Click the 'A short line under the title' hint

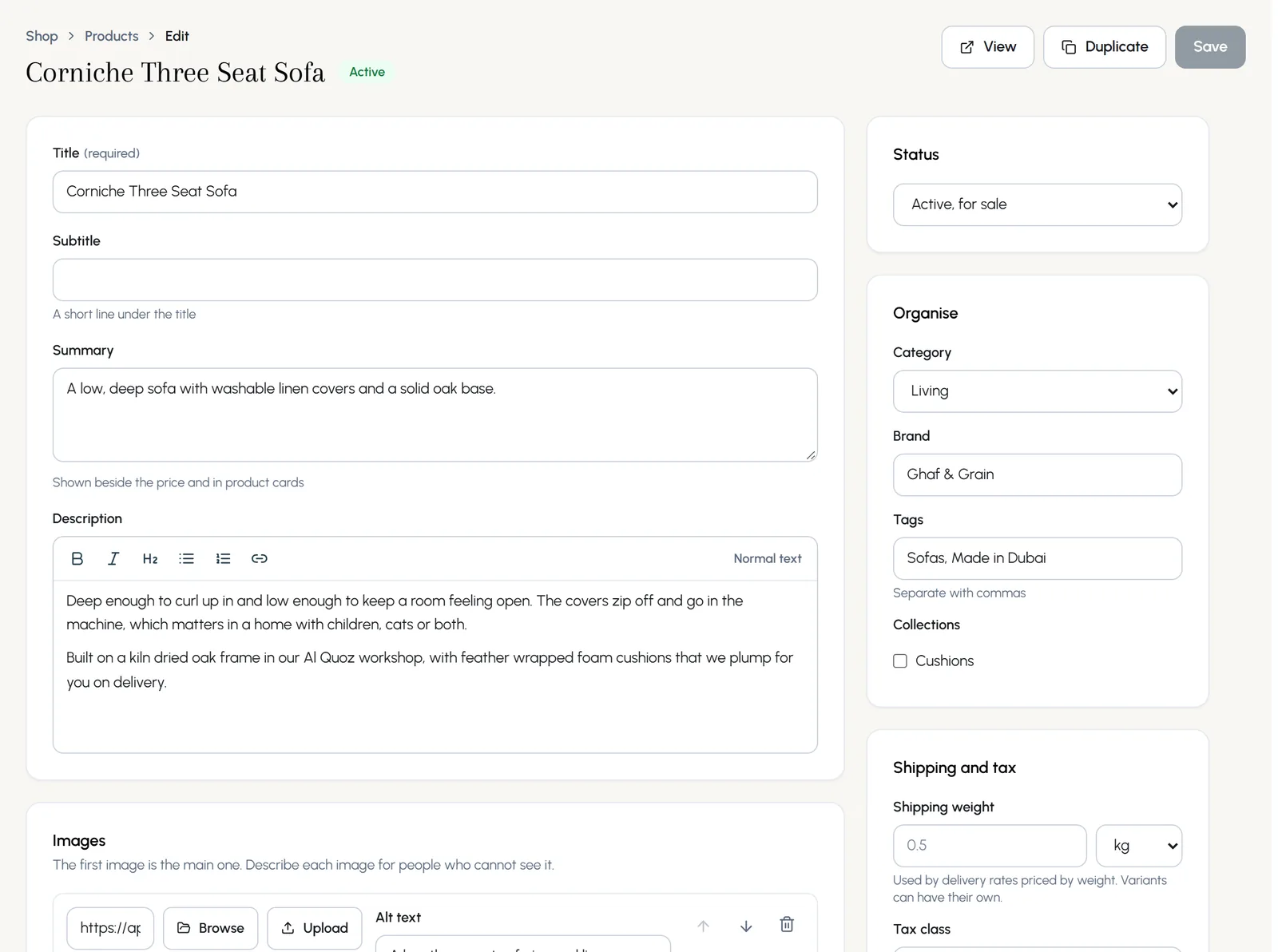[124, 314]
